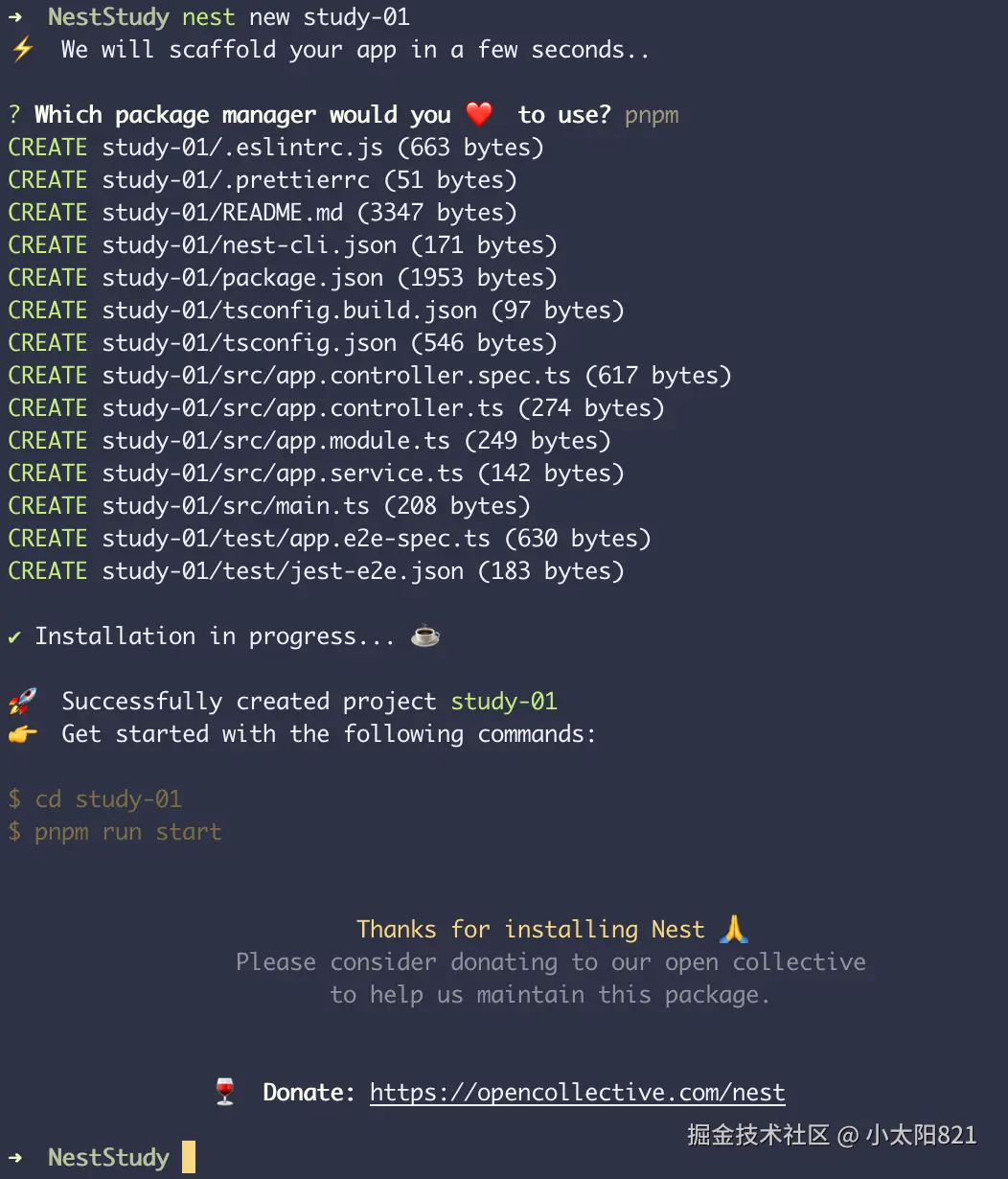Viewport: 1008px width, 1179px height.
Task: Click the study-01/package.json file path
Action: point(242,278)
